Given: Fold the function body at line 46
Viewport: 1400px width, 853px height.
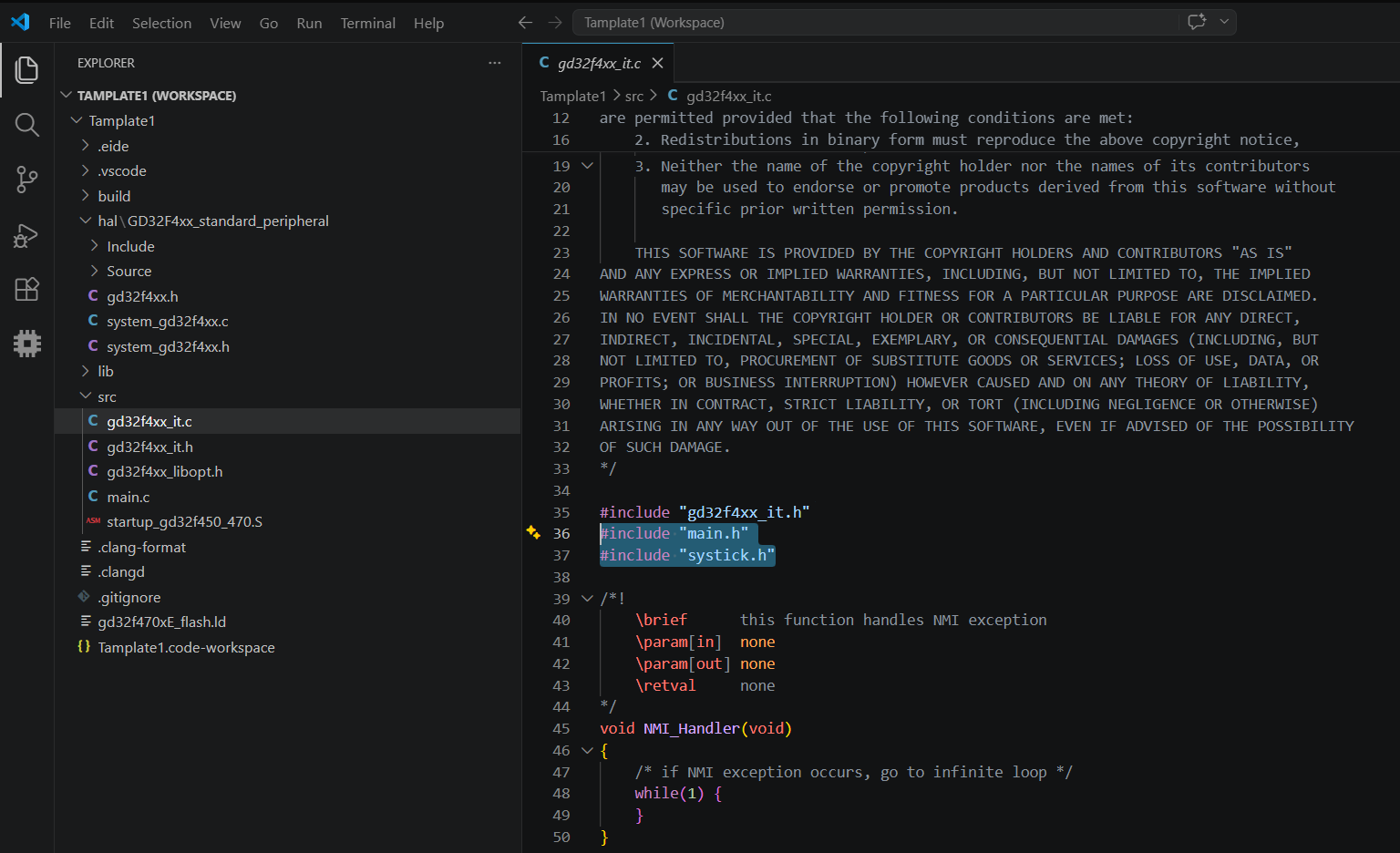Looking at the screenshot, I should (587, 750).
